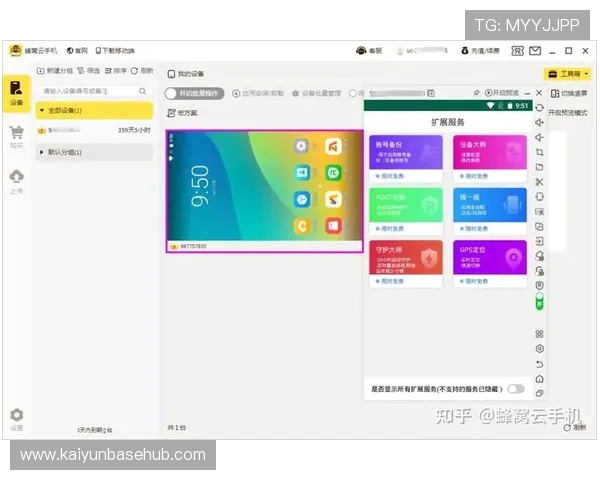Click the 筛选 filter icon
The width and height of the screenshot is (600, 480).
[x=88, y=71]
